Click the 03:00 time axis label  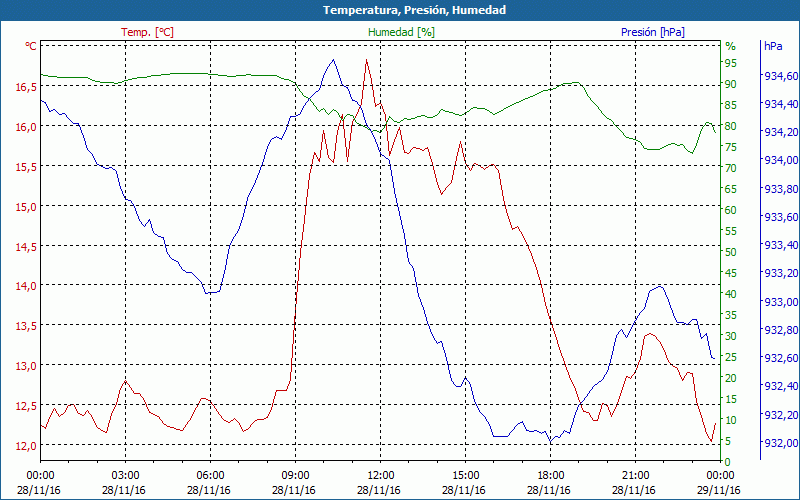click(125, 477)
